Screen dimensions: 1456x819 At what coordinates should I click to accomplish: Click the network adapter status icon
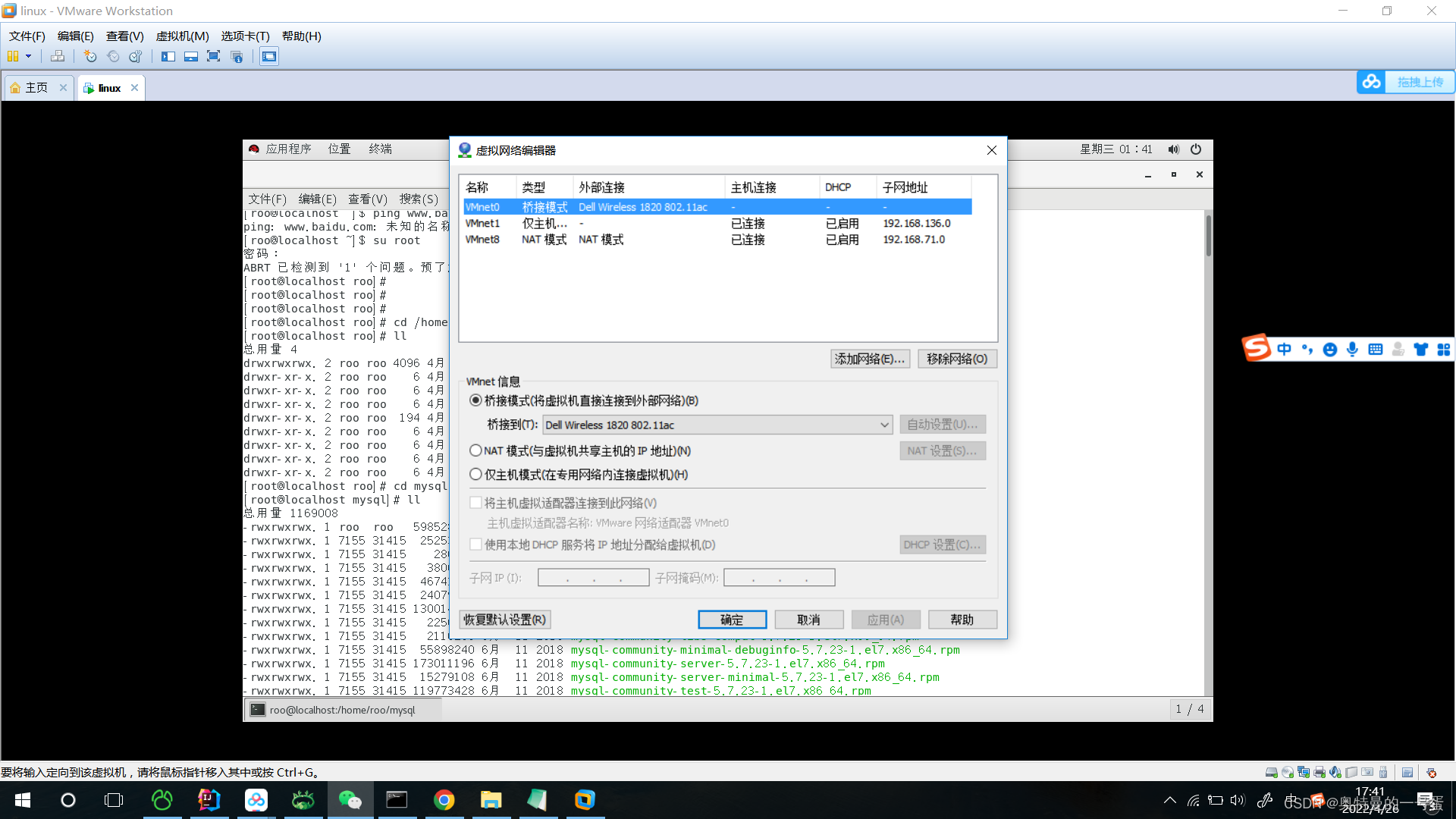point(1304,772)
